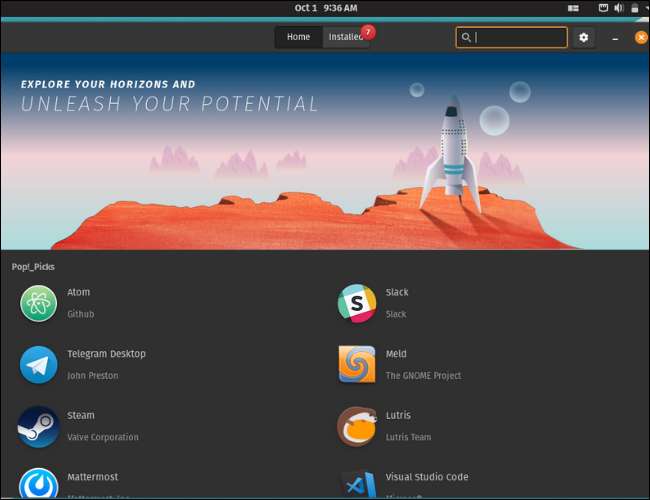Click the Atom app title
This screenshot has width=650, height=500.
(78, 292)
